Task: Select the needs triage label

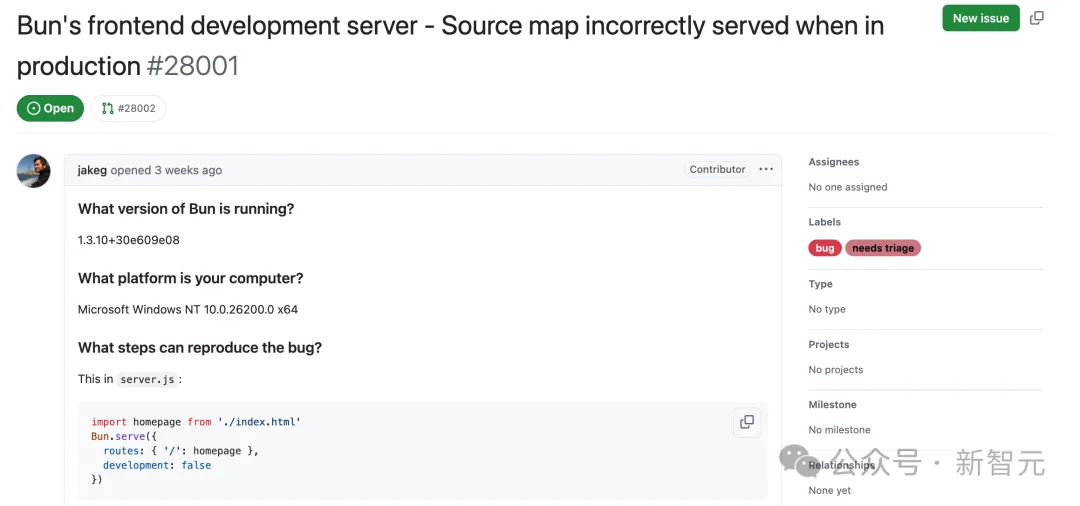Action: coord(883,248)
